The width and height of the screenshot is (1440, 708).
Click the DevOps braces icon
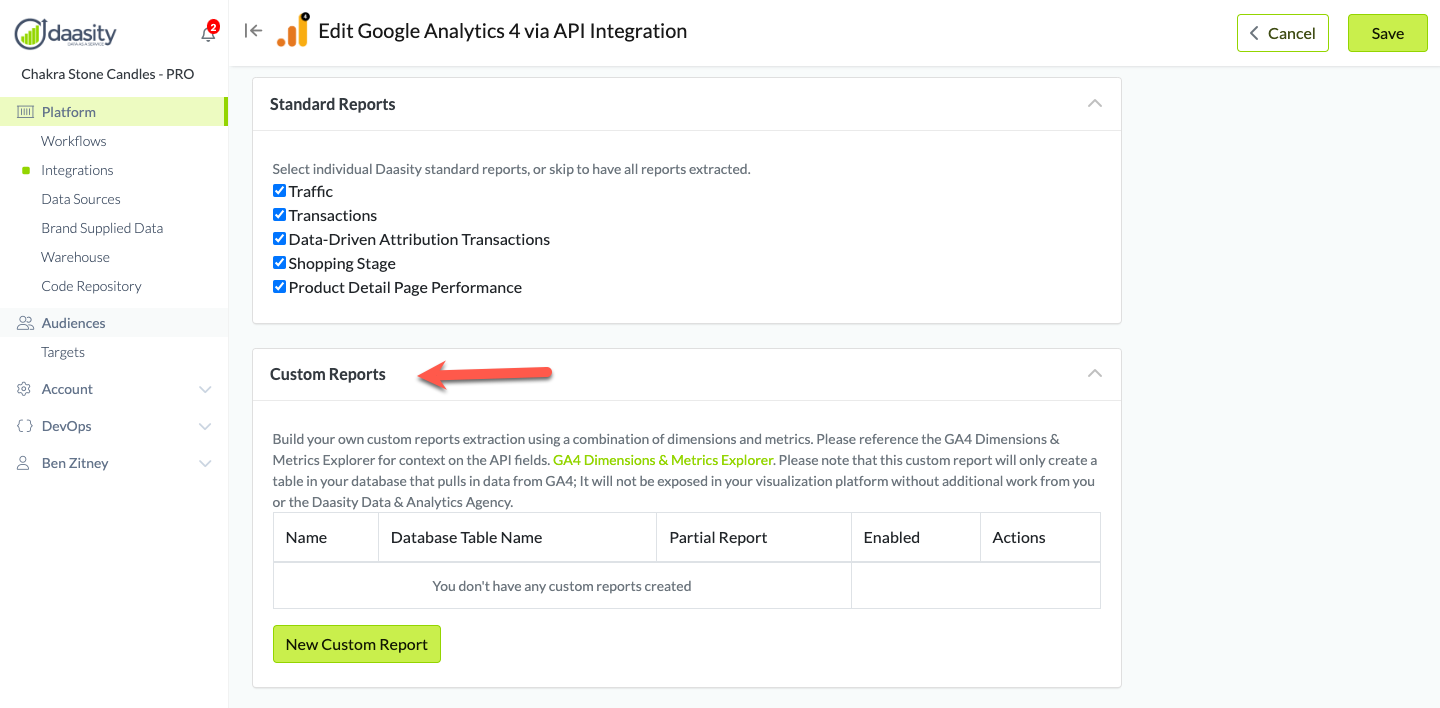pos(25,426)
